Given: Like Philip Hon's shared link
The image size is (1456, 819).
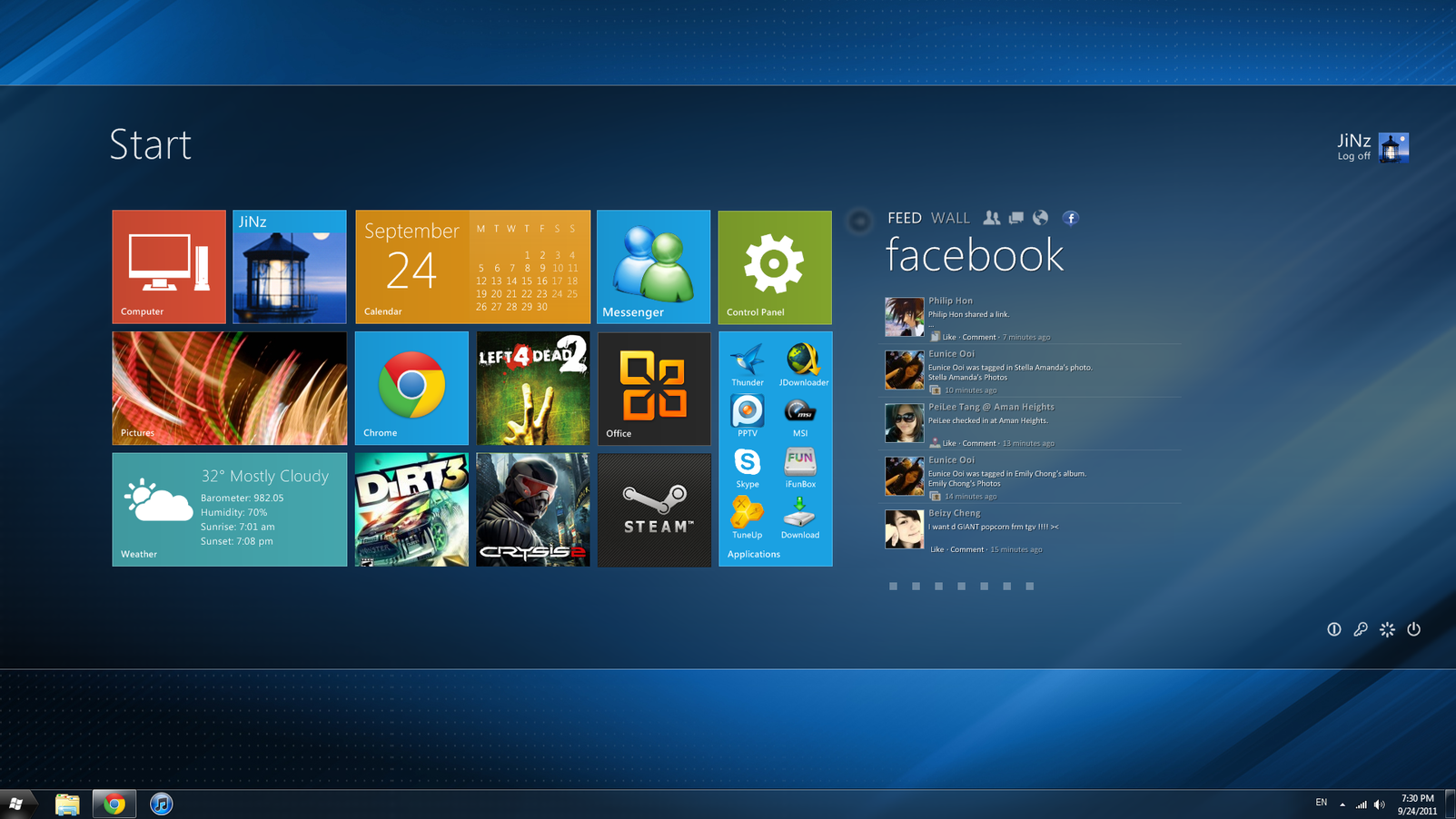Looking at the screenshot, I should (x=948, y=337).
